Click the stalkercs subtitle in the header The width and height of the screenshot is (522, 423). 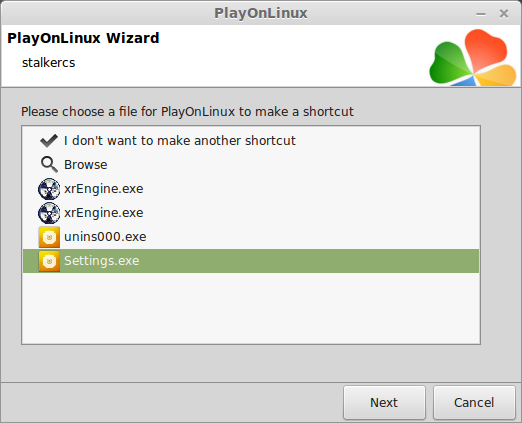tap(49, 63)
